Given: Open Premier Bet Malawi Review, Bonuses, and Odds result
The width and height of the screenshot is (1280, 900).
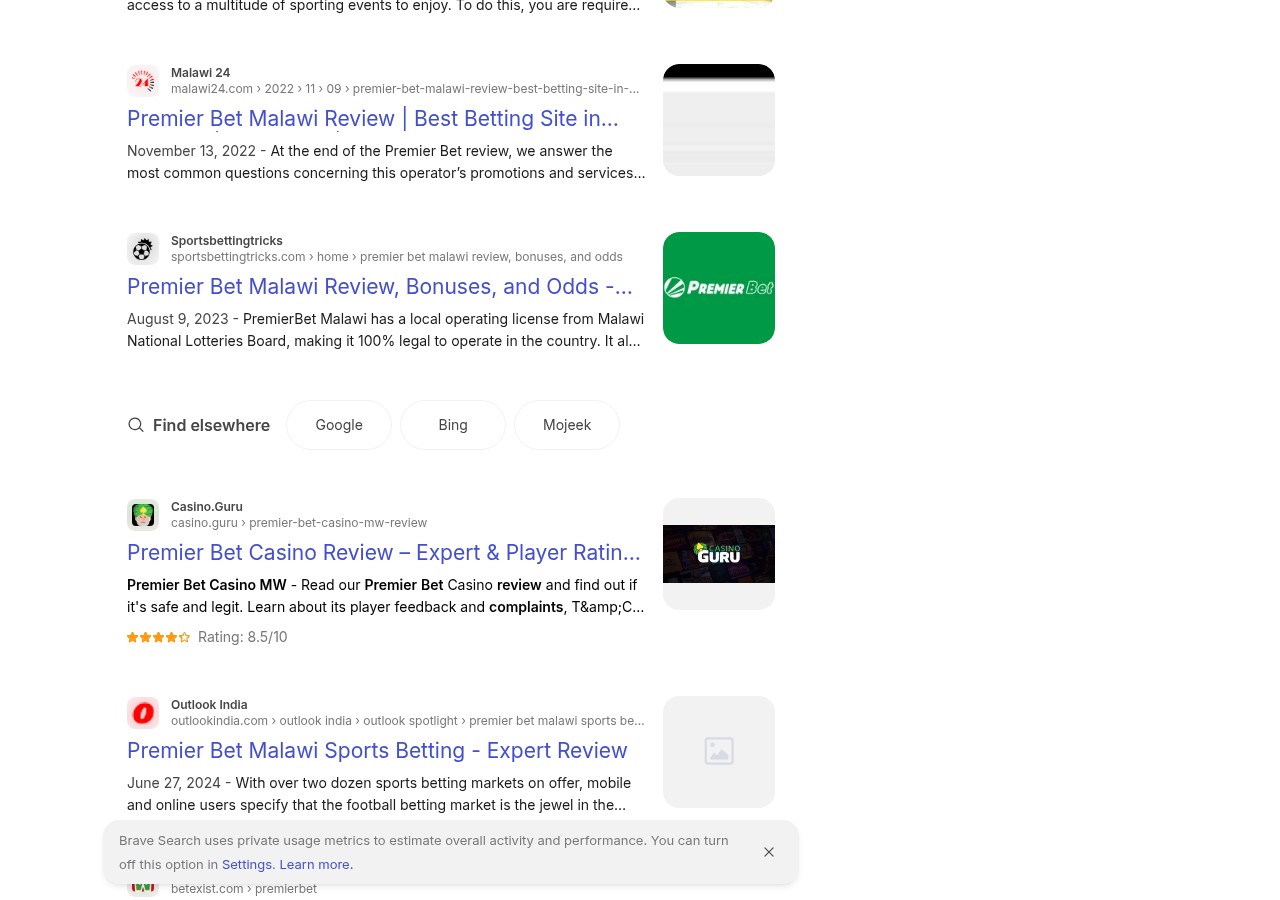Looking at the screenshot, I should [380, 286].
